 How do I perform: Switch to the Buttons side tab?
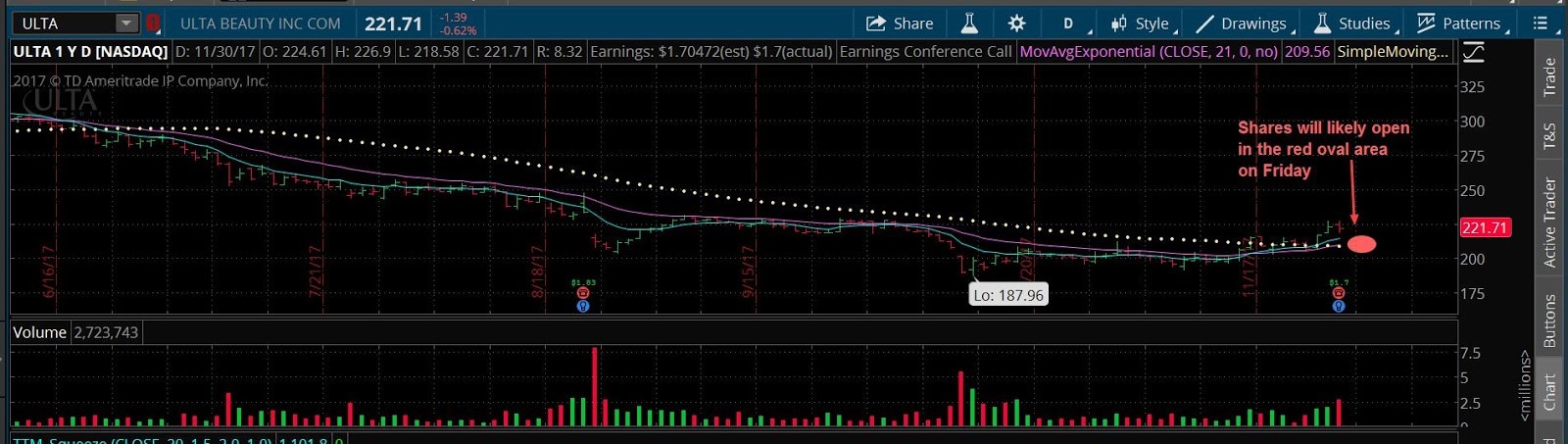pos(1549,320)
